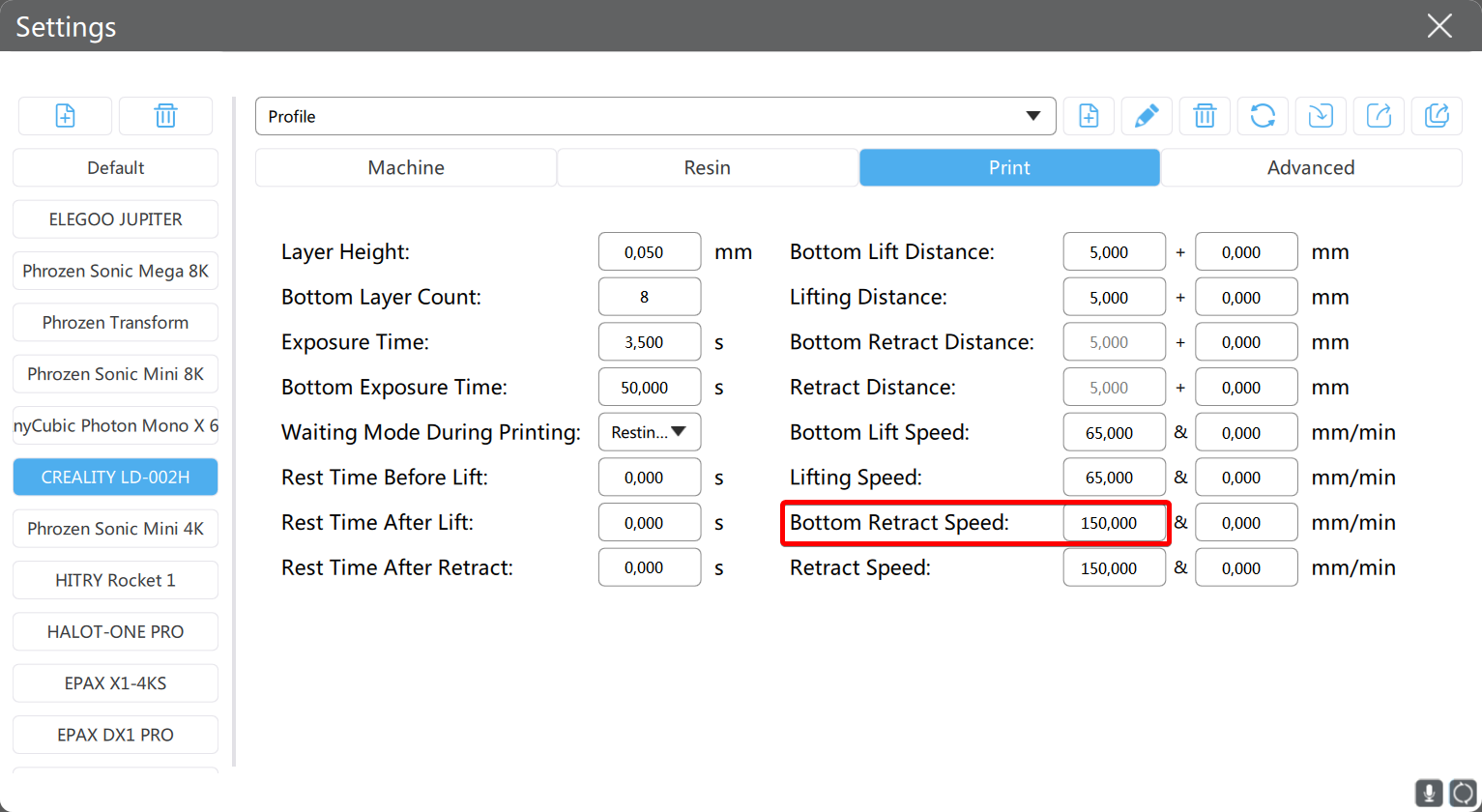
Task: Focus the Bottom Layer Count field
Action: coord(650,297)
